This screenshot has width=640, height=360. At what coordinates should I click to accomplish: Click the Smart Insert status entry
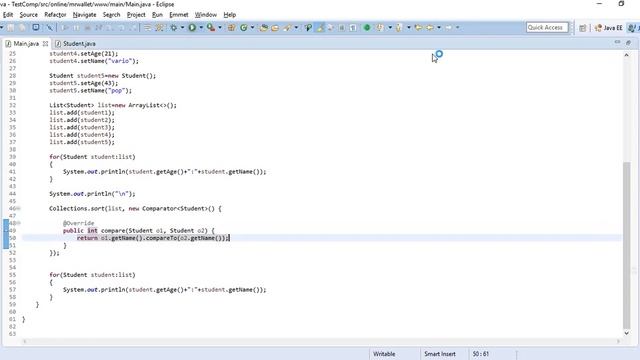[440, 354]
